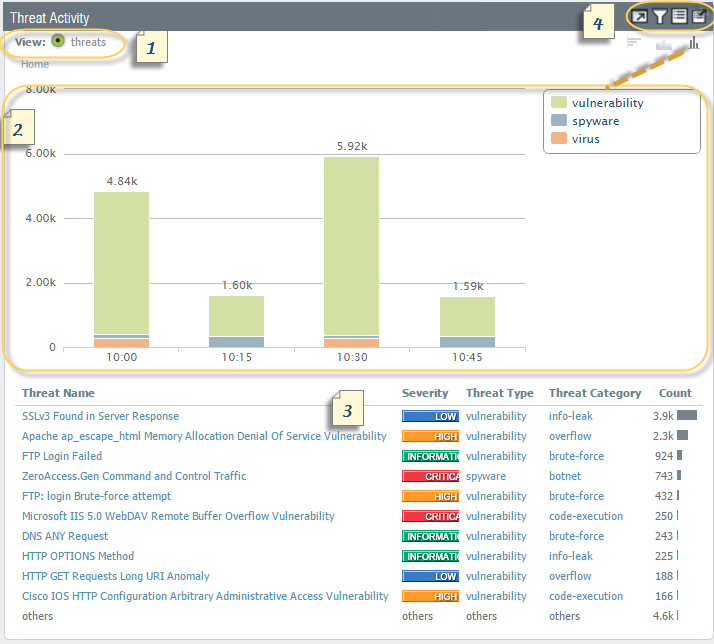Image resolution: width=714 pixels, height=644 pixels.
Task: Click the jump-to-logs arrow icon in header
Action: click(640, 16)
